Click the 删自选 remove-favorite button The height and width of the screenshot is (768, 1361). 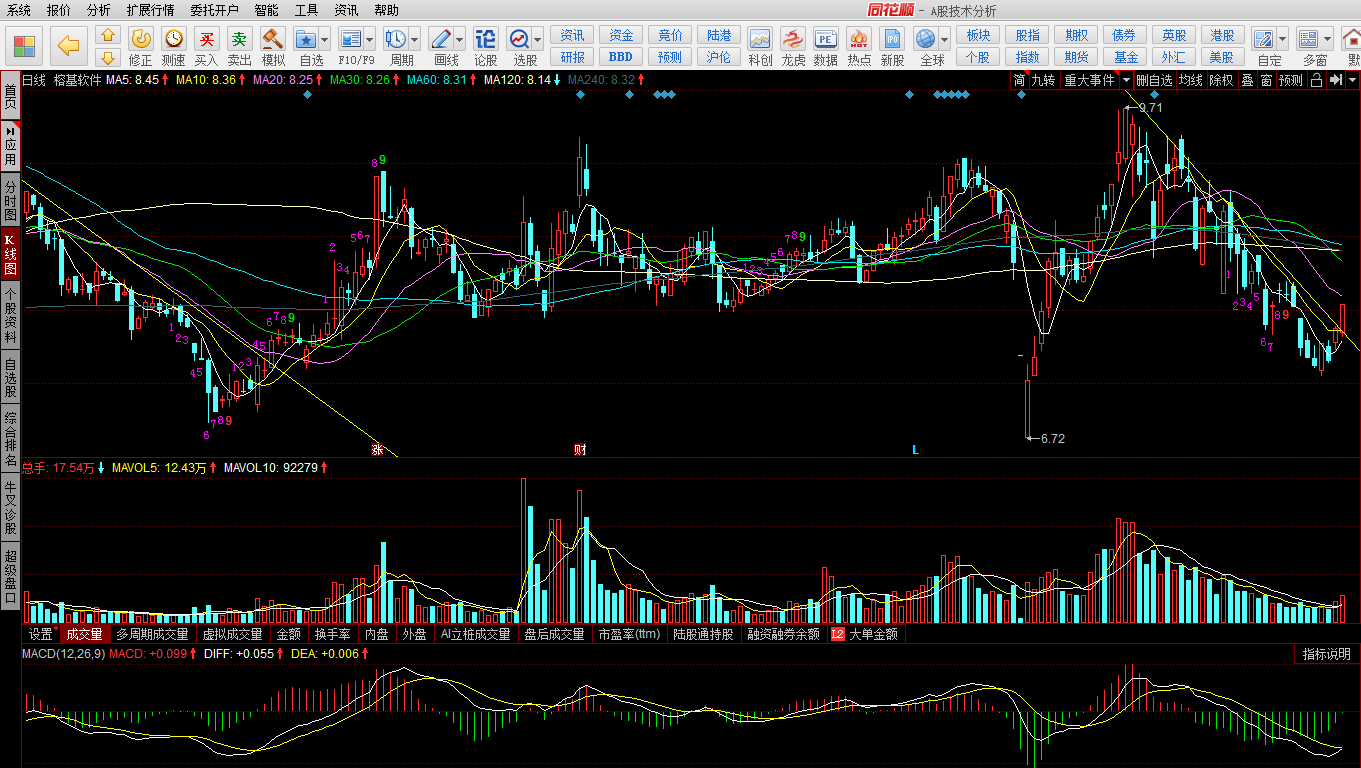[1154, 80]
